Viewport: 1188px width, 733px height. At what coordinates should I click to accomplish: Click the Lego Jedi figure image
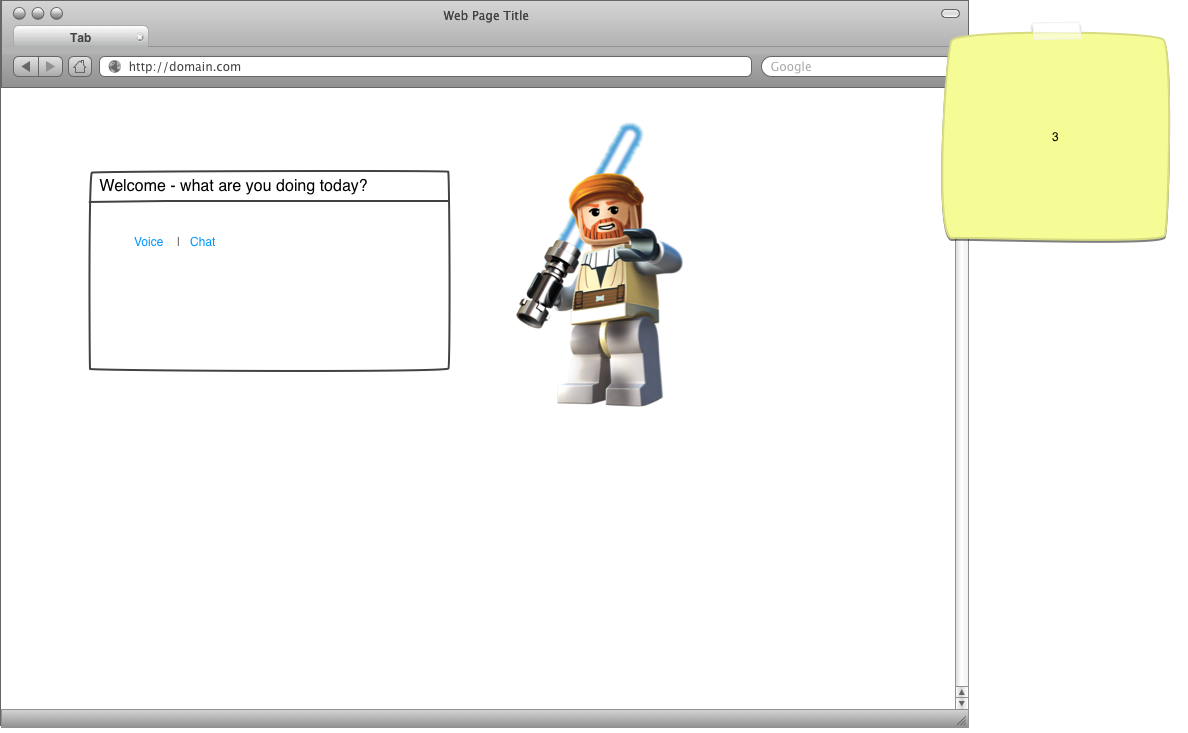tap(599, 265)
